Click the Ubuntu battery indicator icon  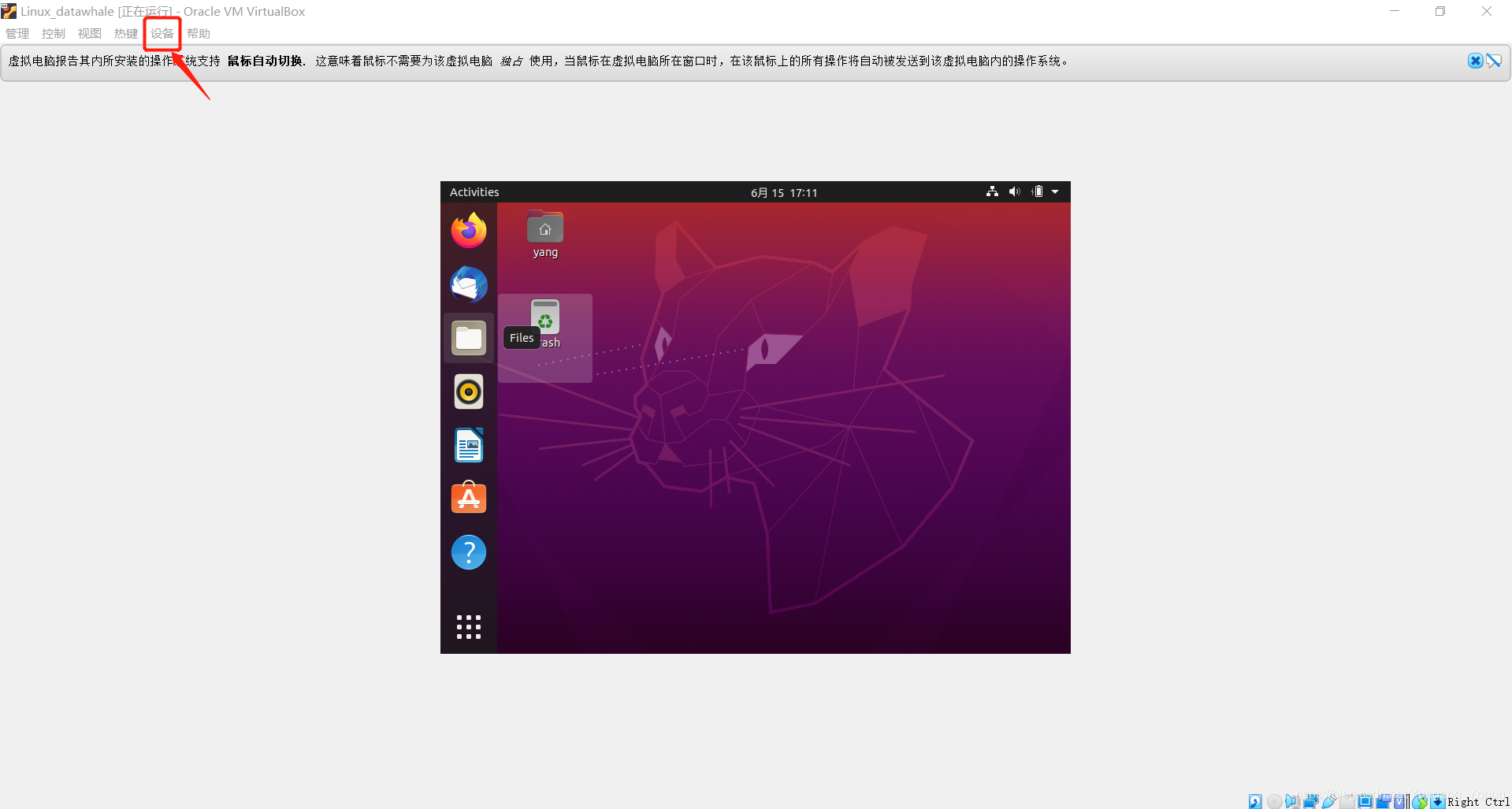click(1038, 191)
